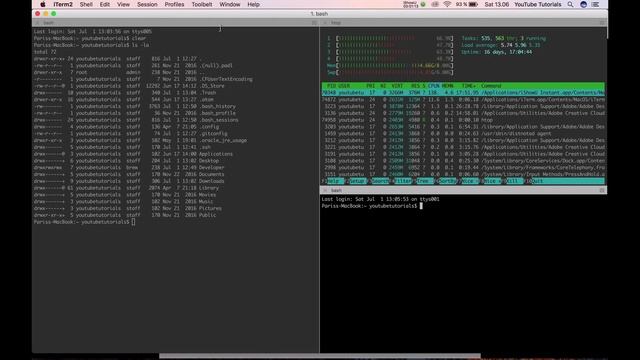Viewport: 640px width, 360px height.
Task: Click the Sat 13.06 clock
Action: [x=497, y=4]
